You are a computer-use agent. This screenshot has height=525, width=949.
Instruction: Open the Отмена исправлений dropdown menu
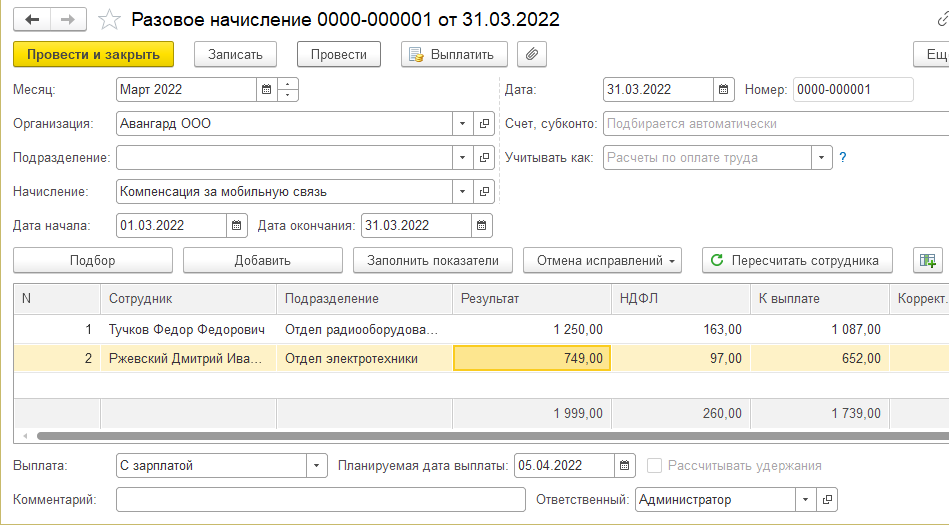(602, 260)
